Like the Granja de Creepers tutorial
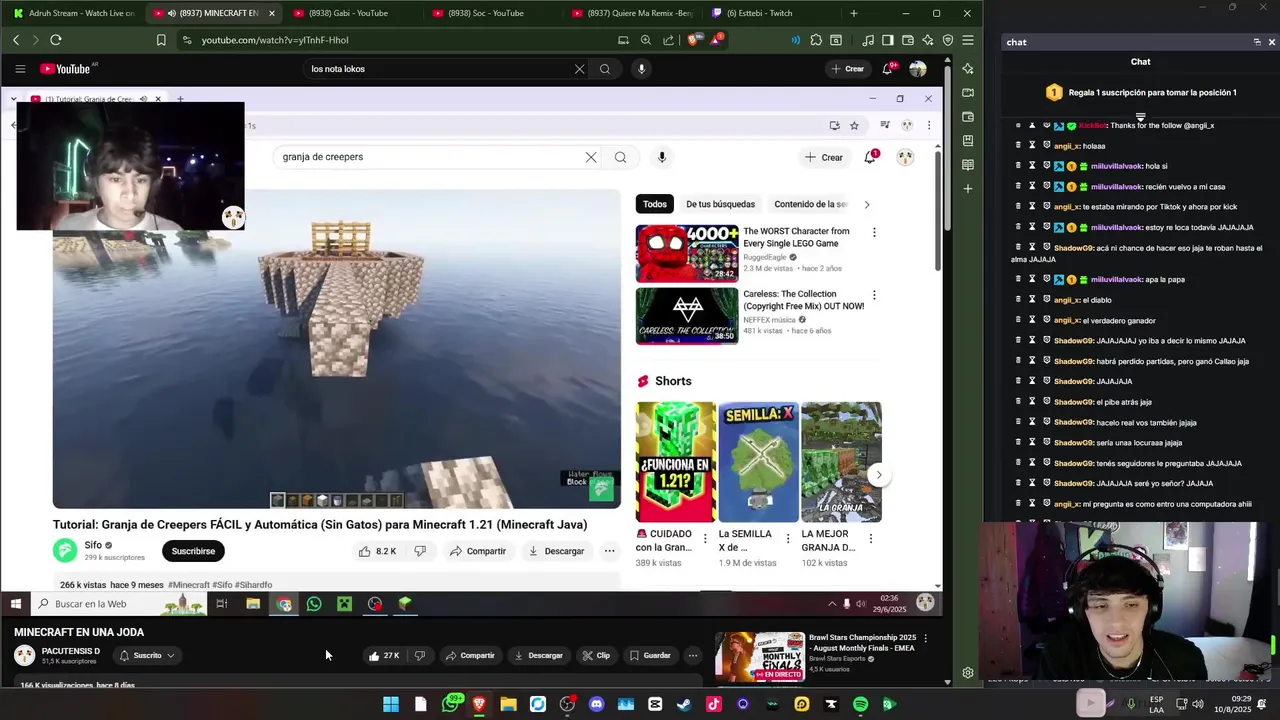Viewport: 1280px width, 720px height. (378, 551)
